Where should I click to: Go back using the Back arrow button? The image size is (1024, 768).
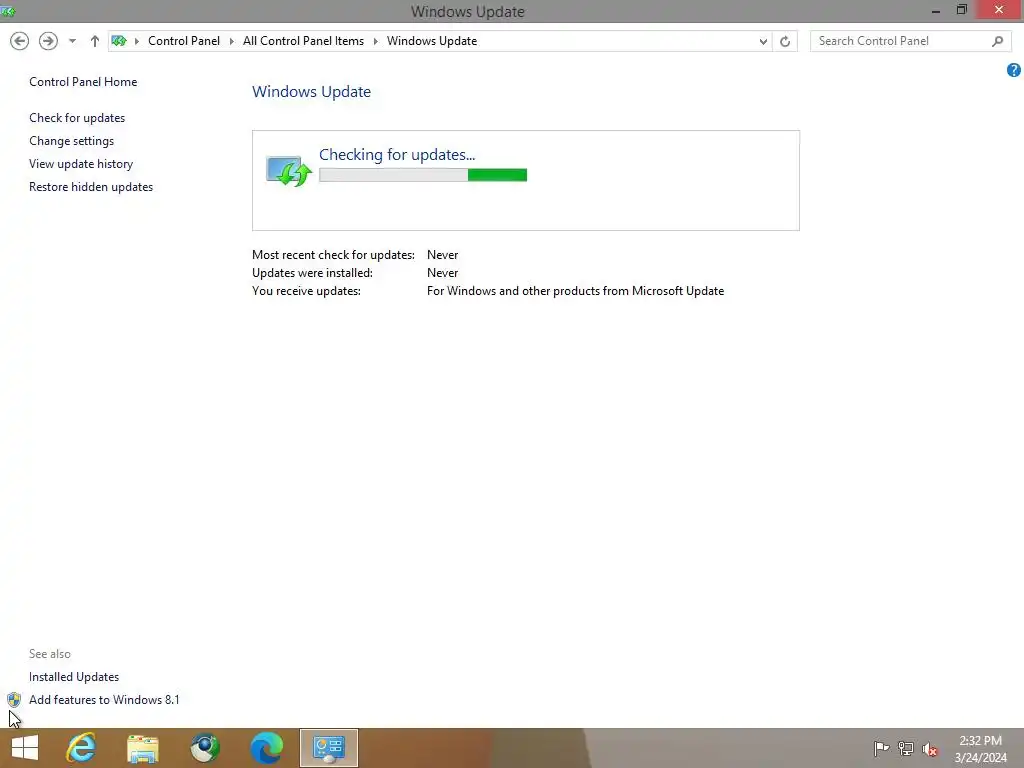(20, 41)
